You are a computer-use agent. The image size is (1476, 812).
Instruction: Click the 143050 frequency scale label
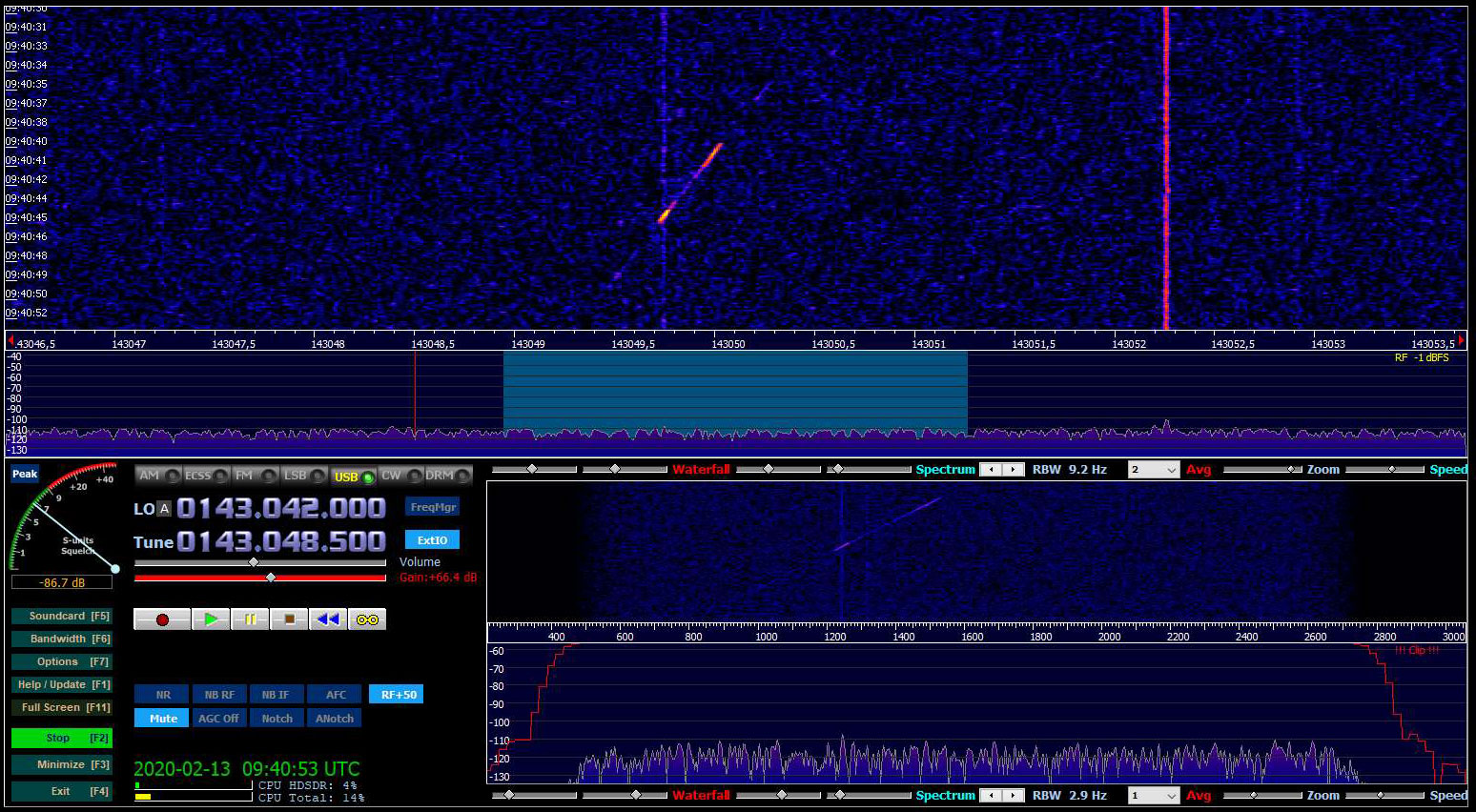[x=728, y=344]
